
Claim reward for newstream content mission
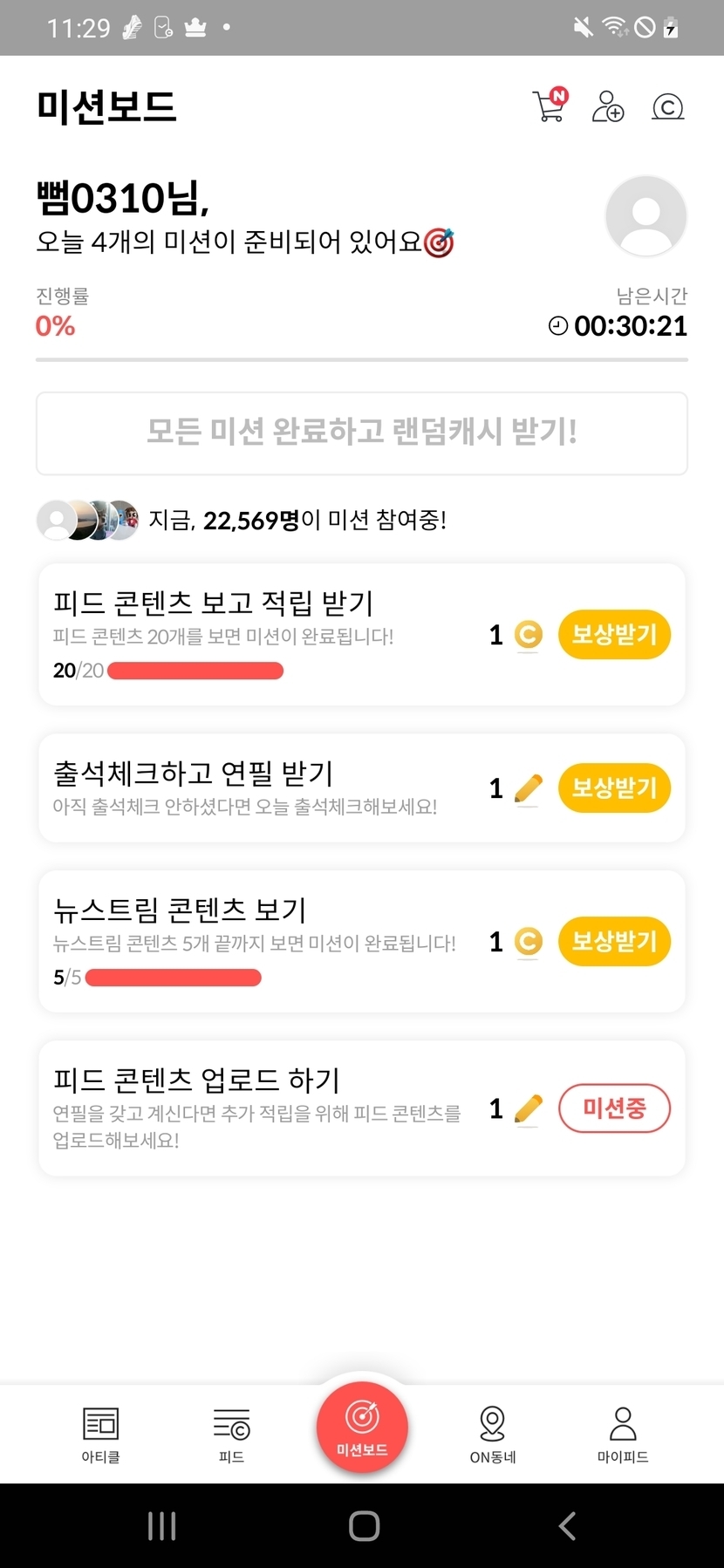coord(614,941)
